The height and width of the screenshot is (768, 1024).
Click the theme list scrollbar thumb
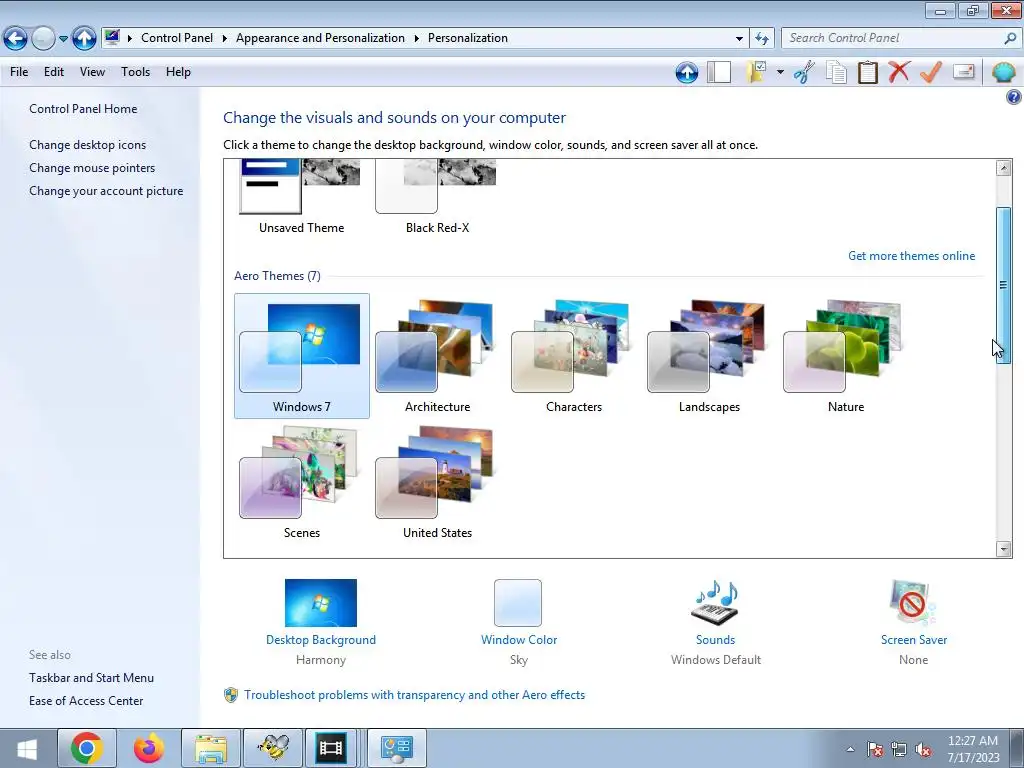[1004, 285]
